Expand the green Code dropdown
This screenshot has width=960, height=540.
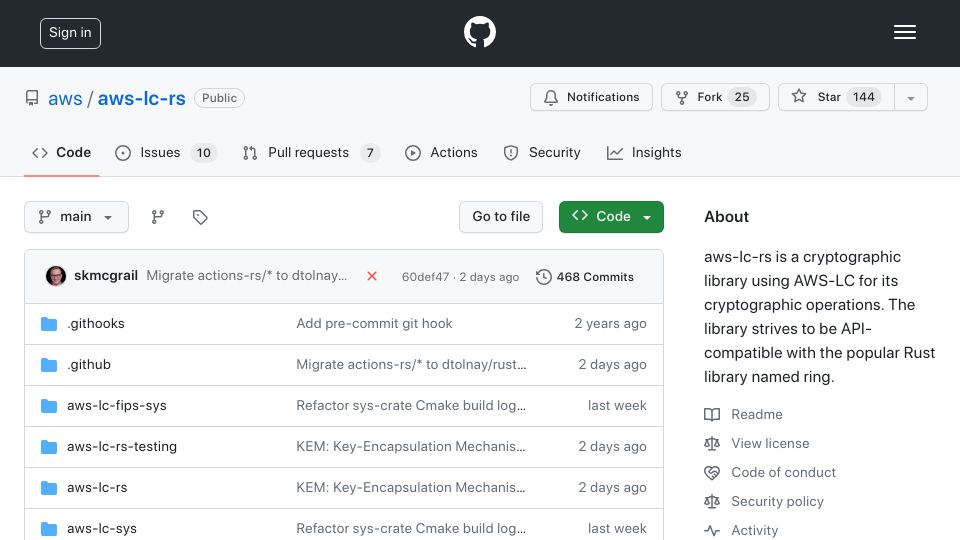(611, 217)
